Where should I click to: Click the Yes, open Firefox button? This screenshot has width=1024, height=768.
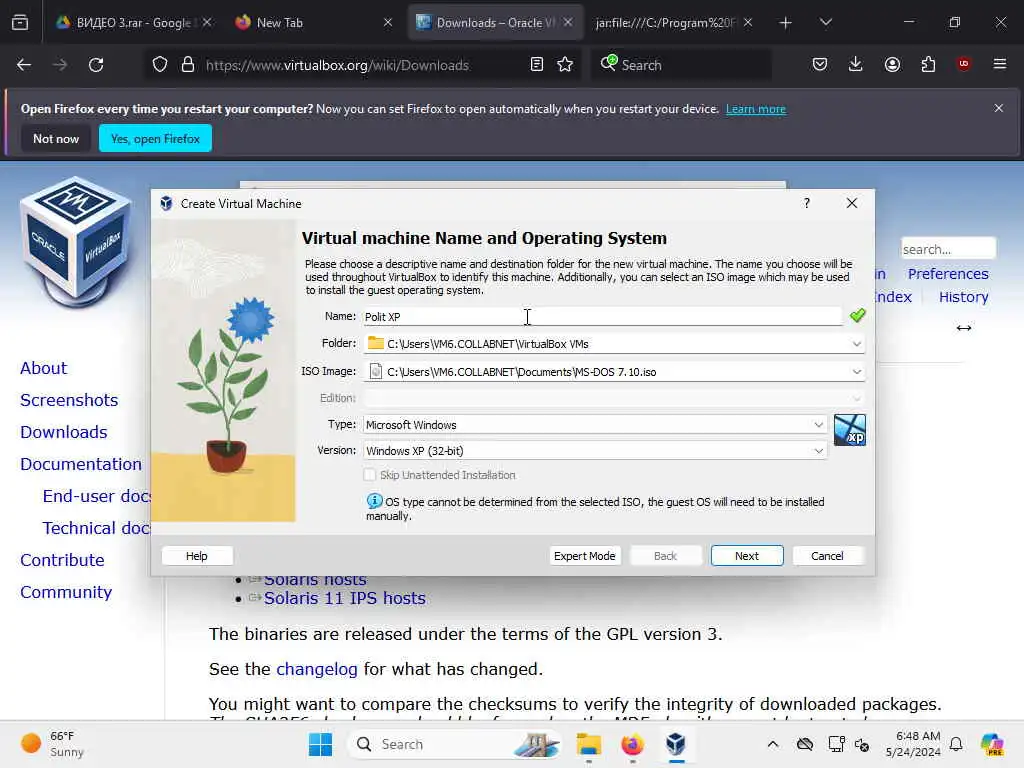tap(155, 138)
